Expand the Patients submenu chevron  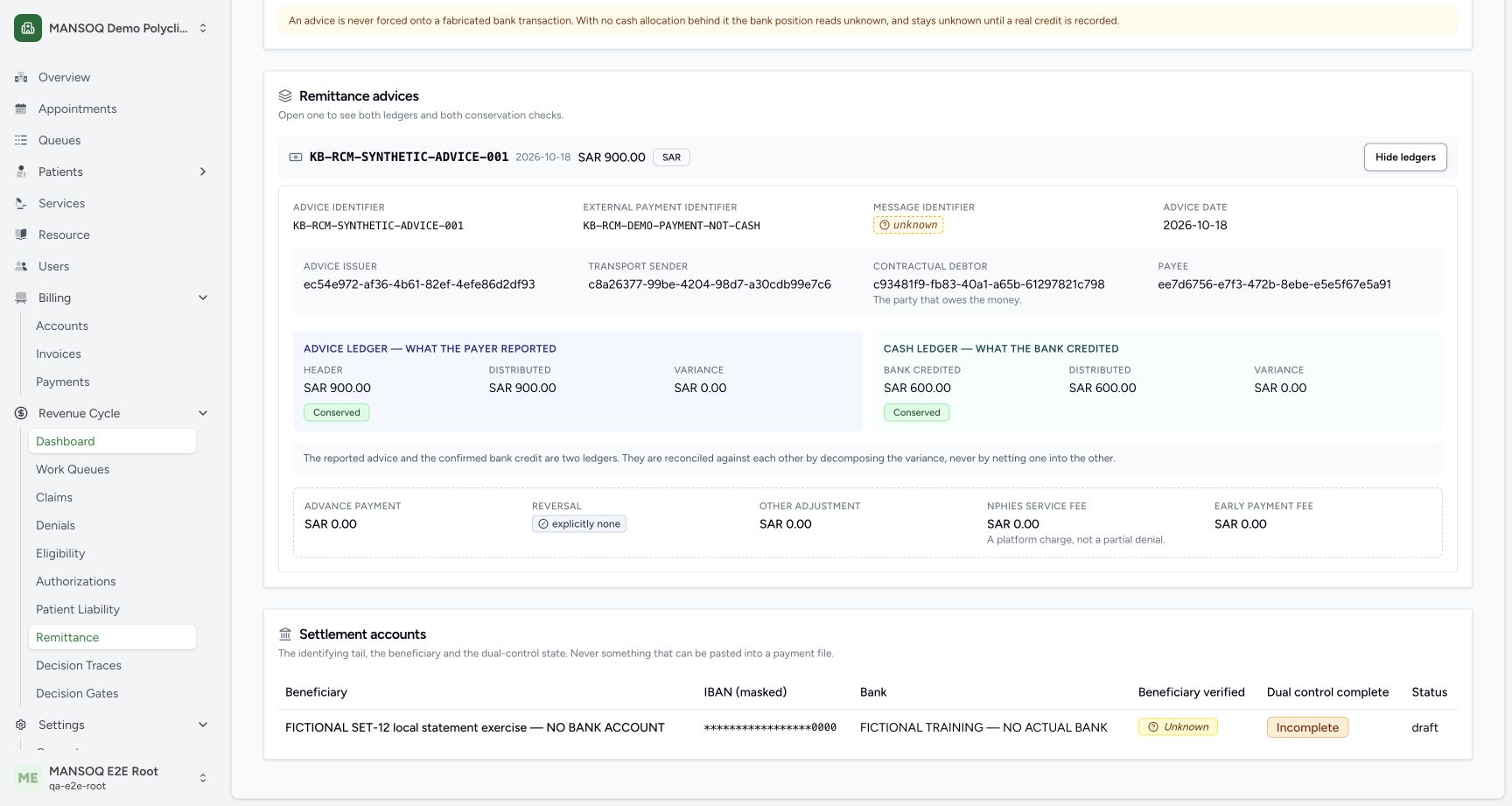(x=203, y=172)
